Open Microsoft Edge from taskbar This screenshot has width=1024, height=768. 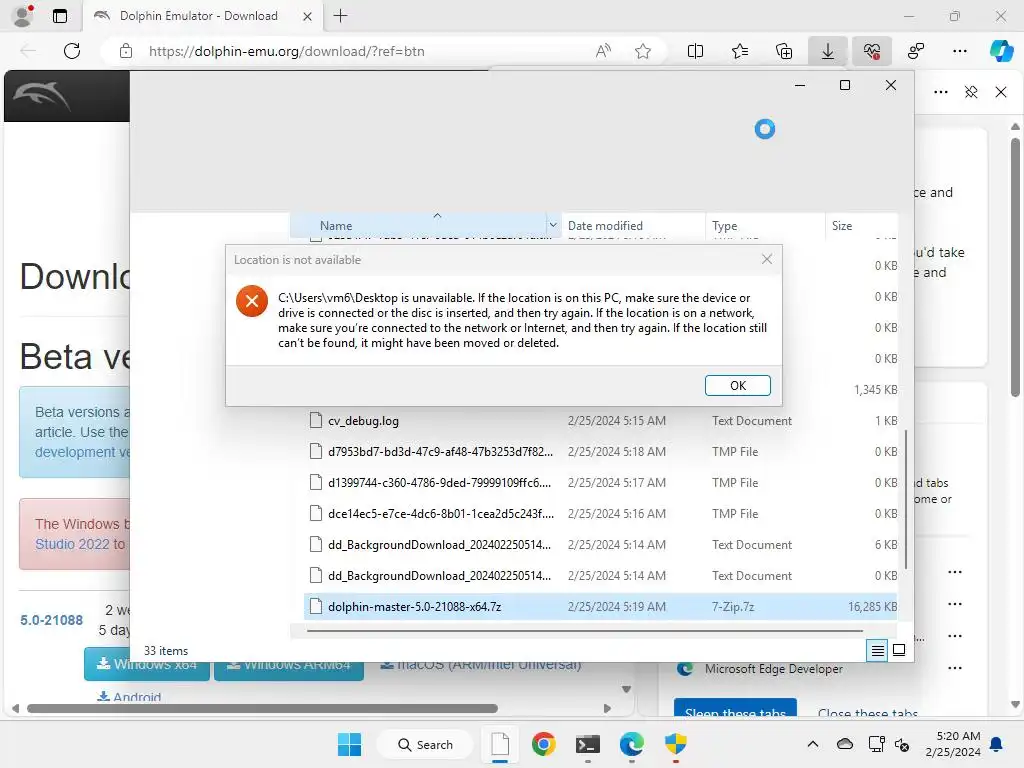pos(632,744)
